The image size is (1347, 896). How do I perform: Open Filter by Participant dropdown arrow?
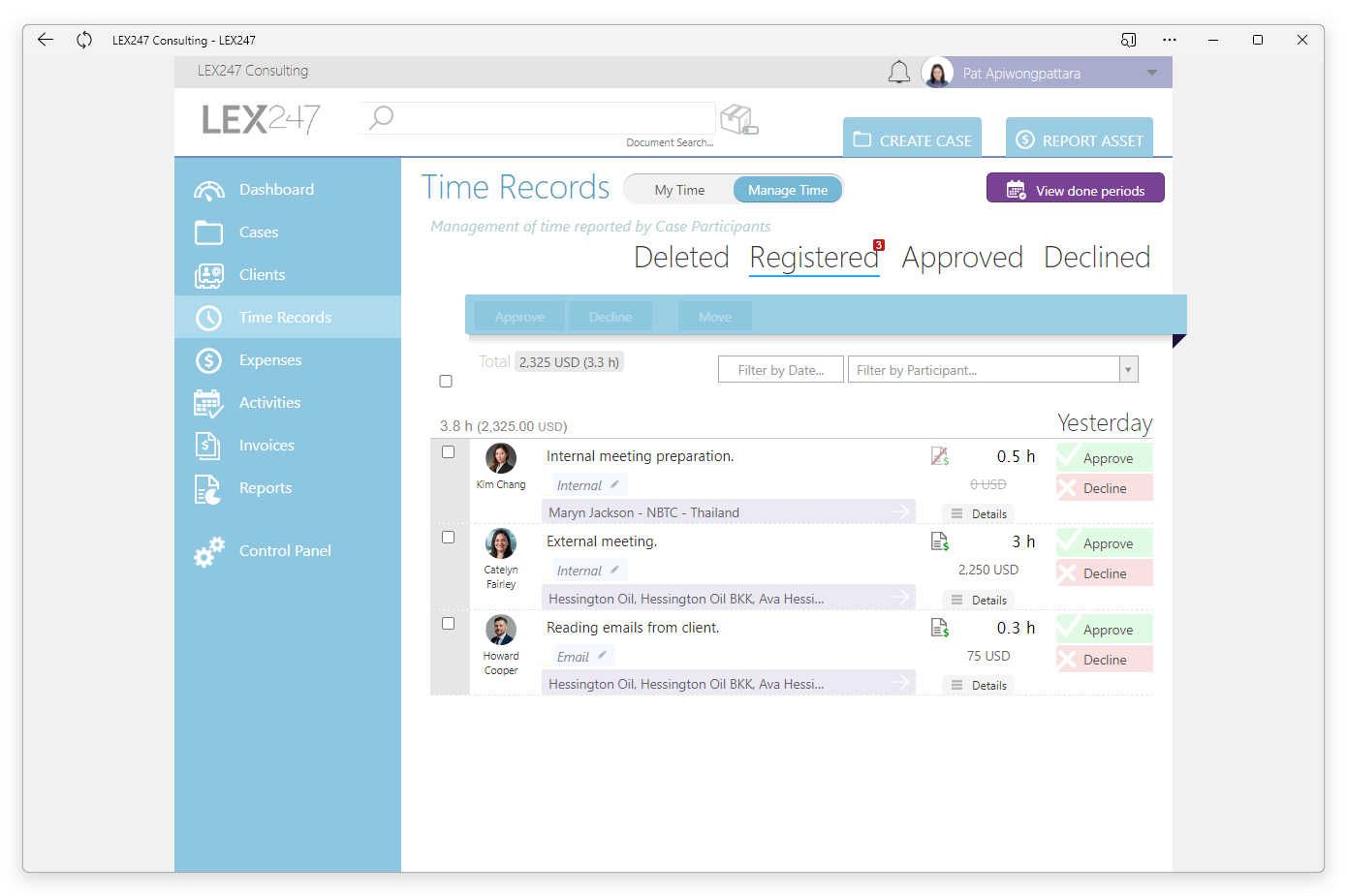point(1128,370)
